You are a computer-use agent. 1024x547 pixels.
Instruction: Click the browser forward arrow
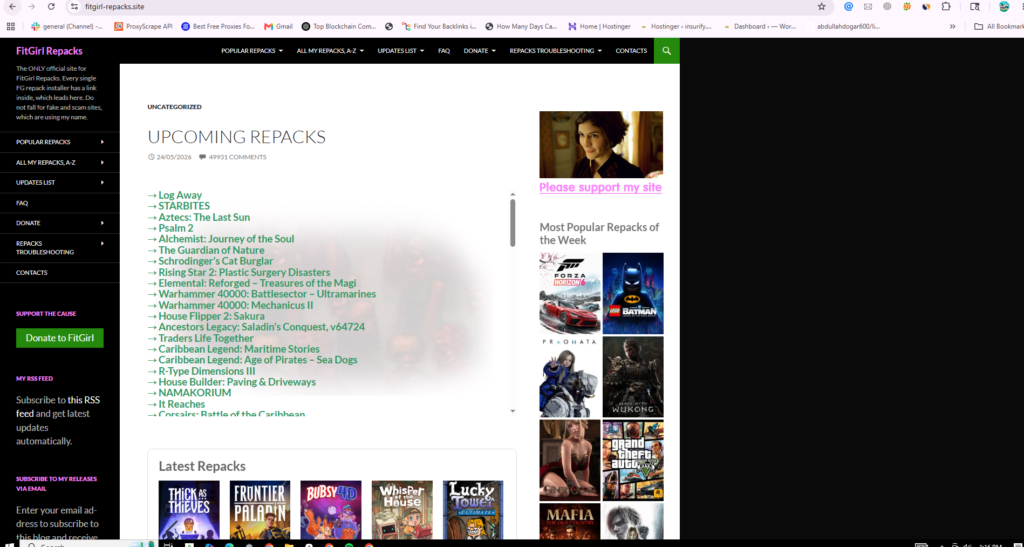31,7
